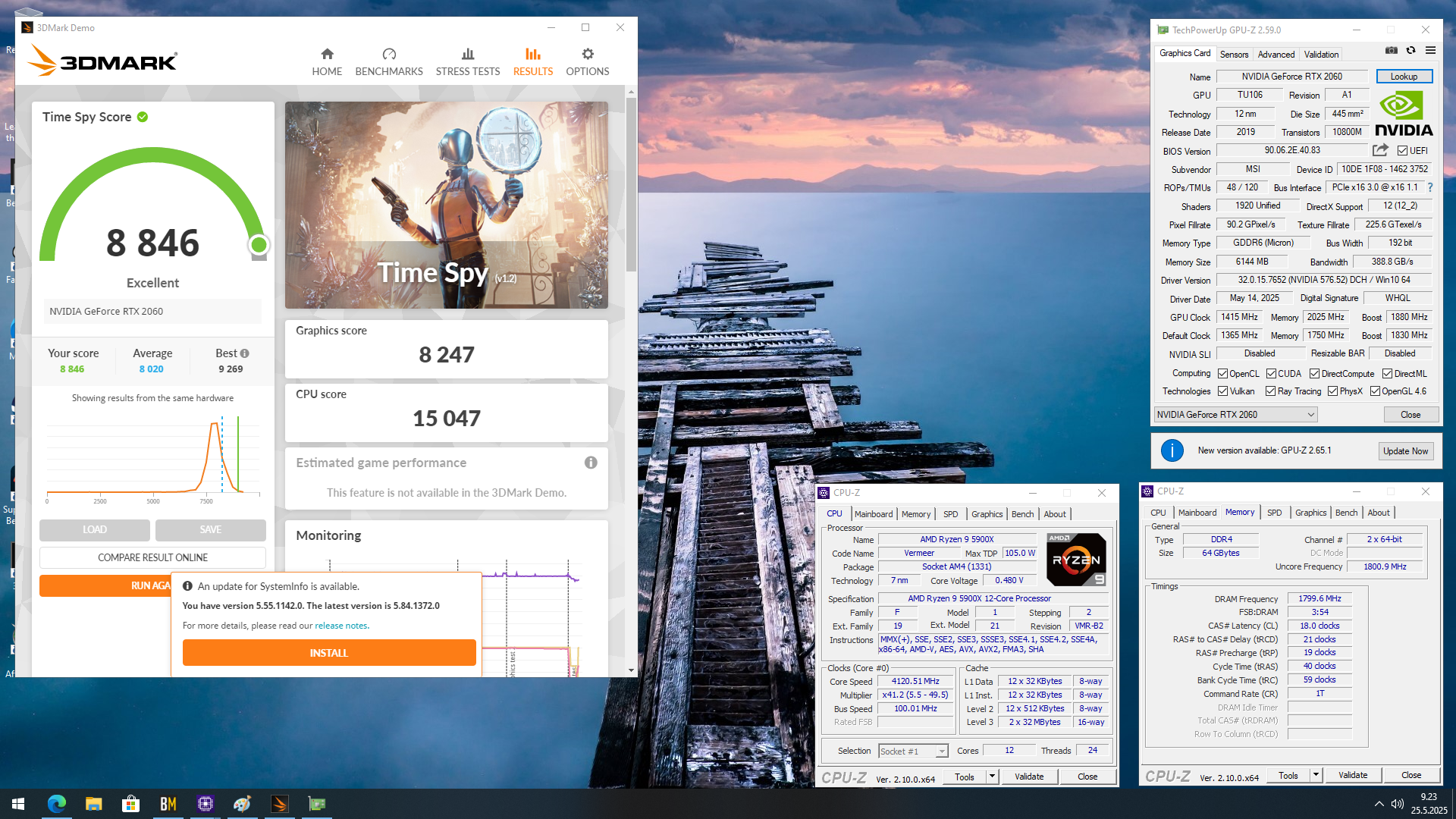Click COMPARE RESULT ONLINE button
This screenshot has height=819, width=1456.
pyautogui.click(x=152, y=557)
